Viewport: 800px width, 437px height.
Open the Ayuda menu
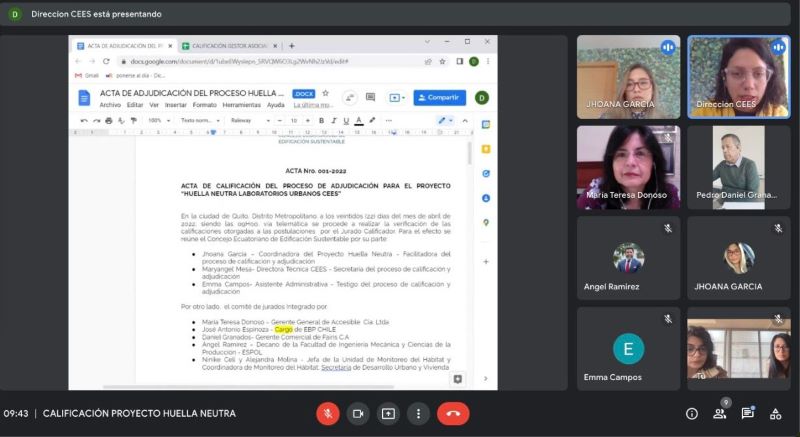(276, 105)
